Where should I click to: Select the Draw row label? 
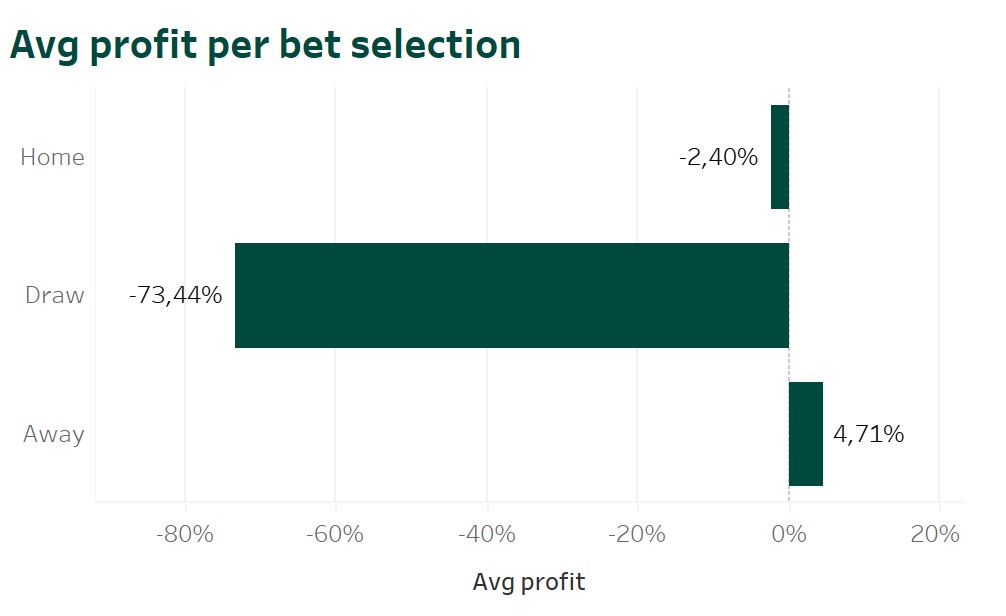coord(55,295)
